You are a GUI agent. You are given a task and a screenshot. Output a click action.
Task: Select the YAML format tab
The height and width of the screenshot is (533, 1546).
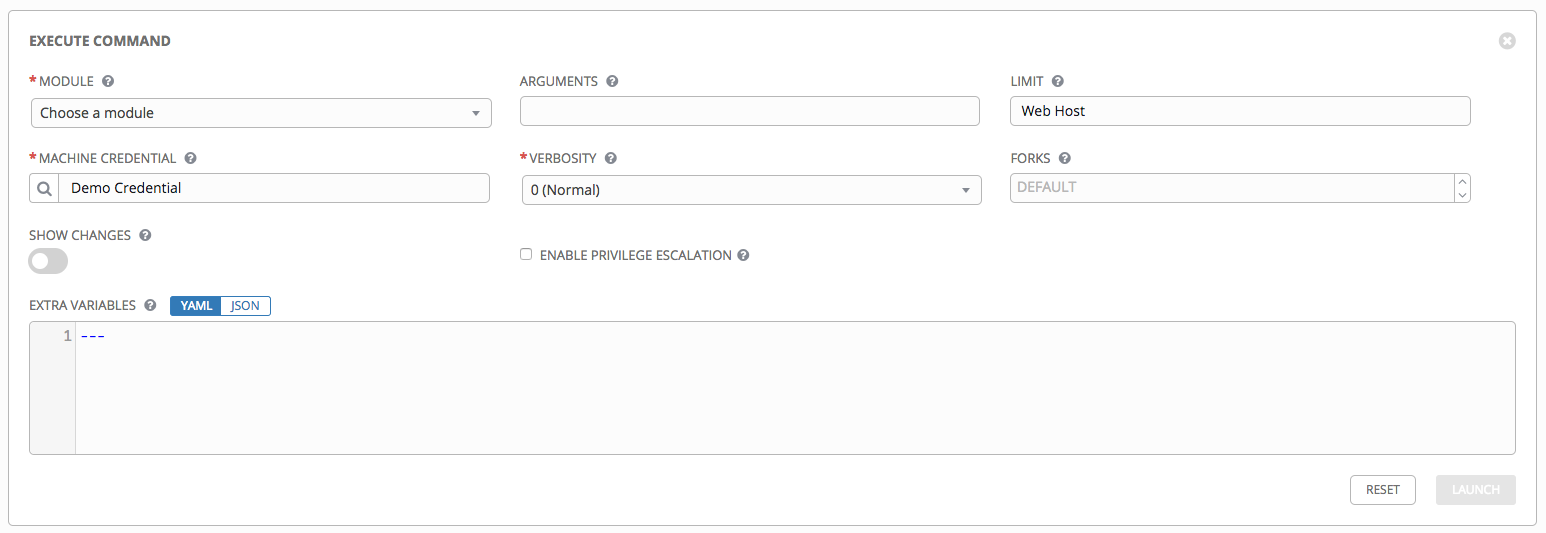[196, 305]
